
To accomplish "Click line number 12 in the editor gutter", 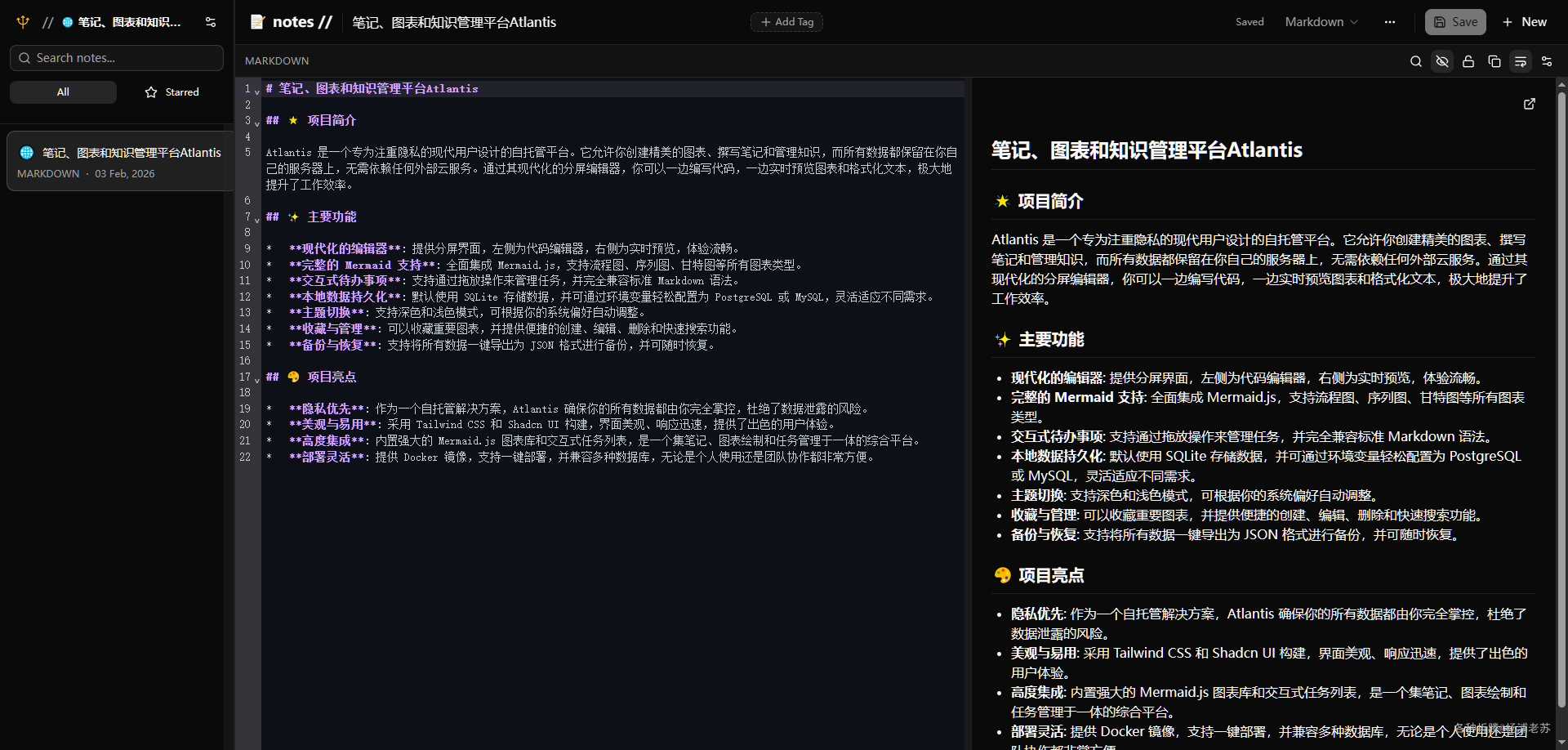I will point(245,297).
